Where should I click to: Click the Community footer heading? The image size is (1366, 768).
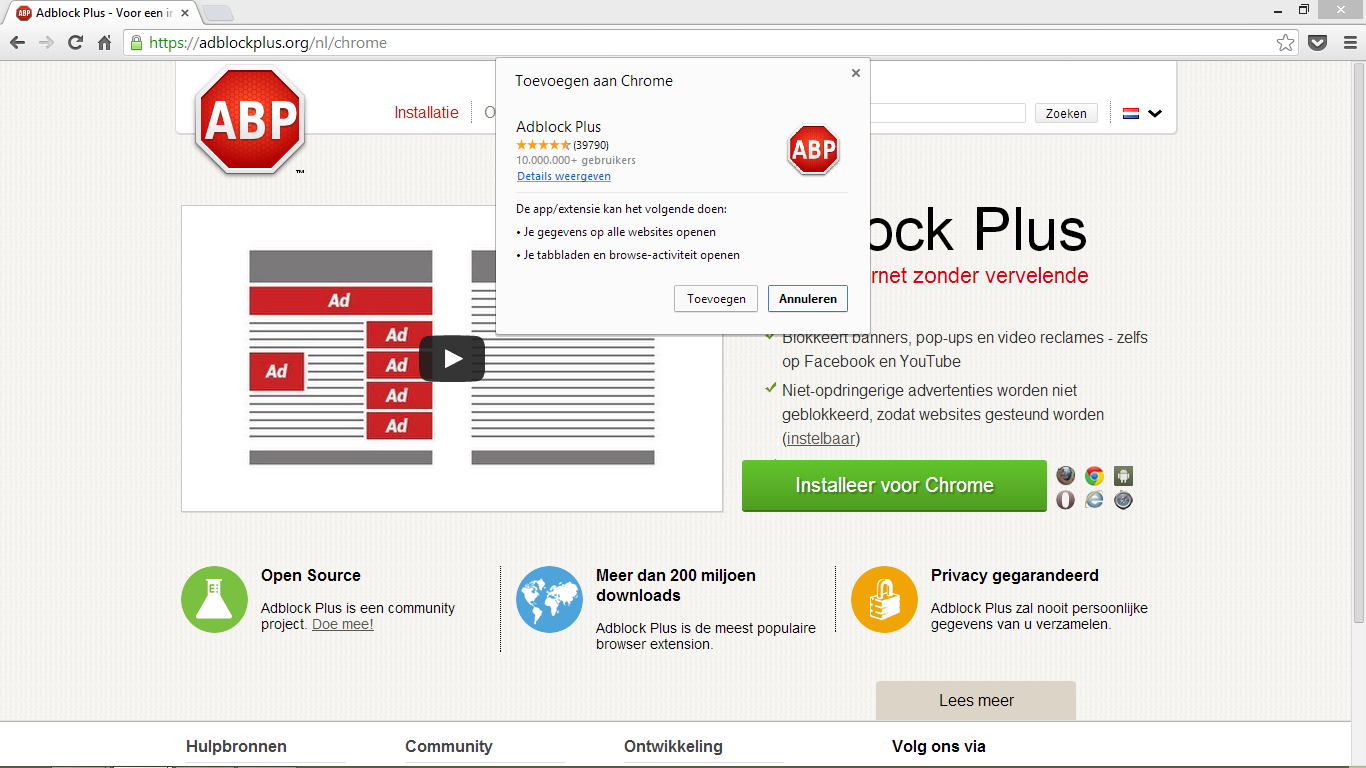tap(449, 746)
